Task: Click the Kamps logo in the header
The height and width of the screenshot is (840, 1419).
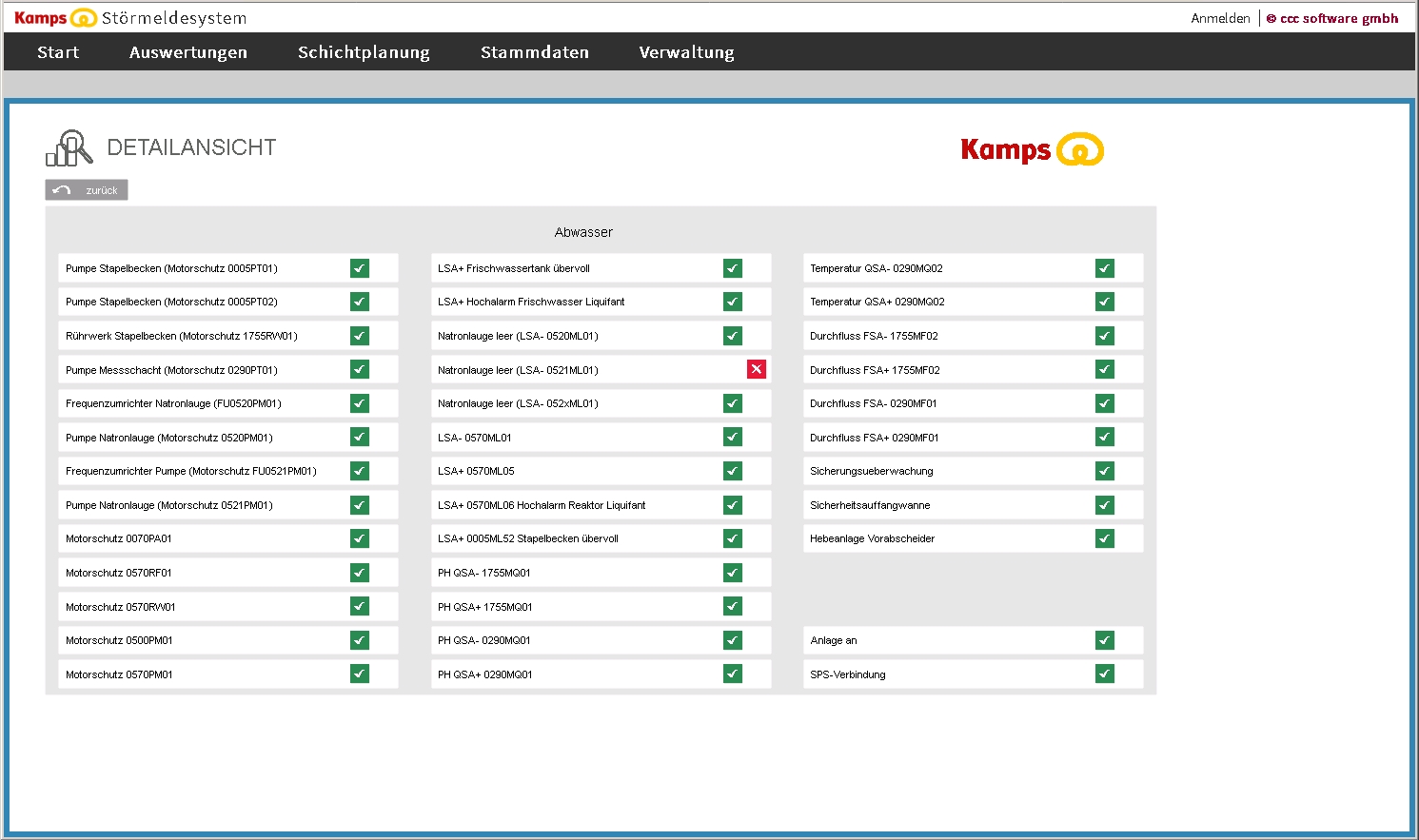Action: (x=57, y=17)
